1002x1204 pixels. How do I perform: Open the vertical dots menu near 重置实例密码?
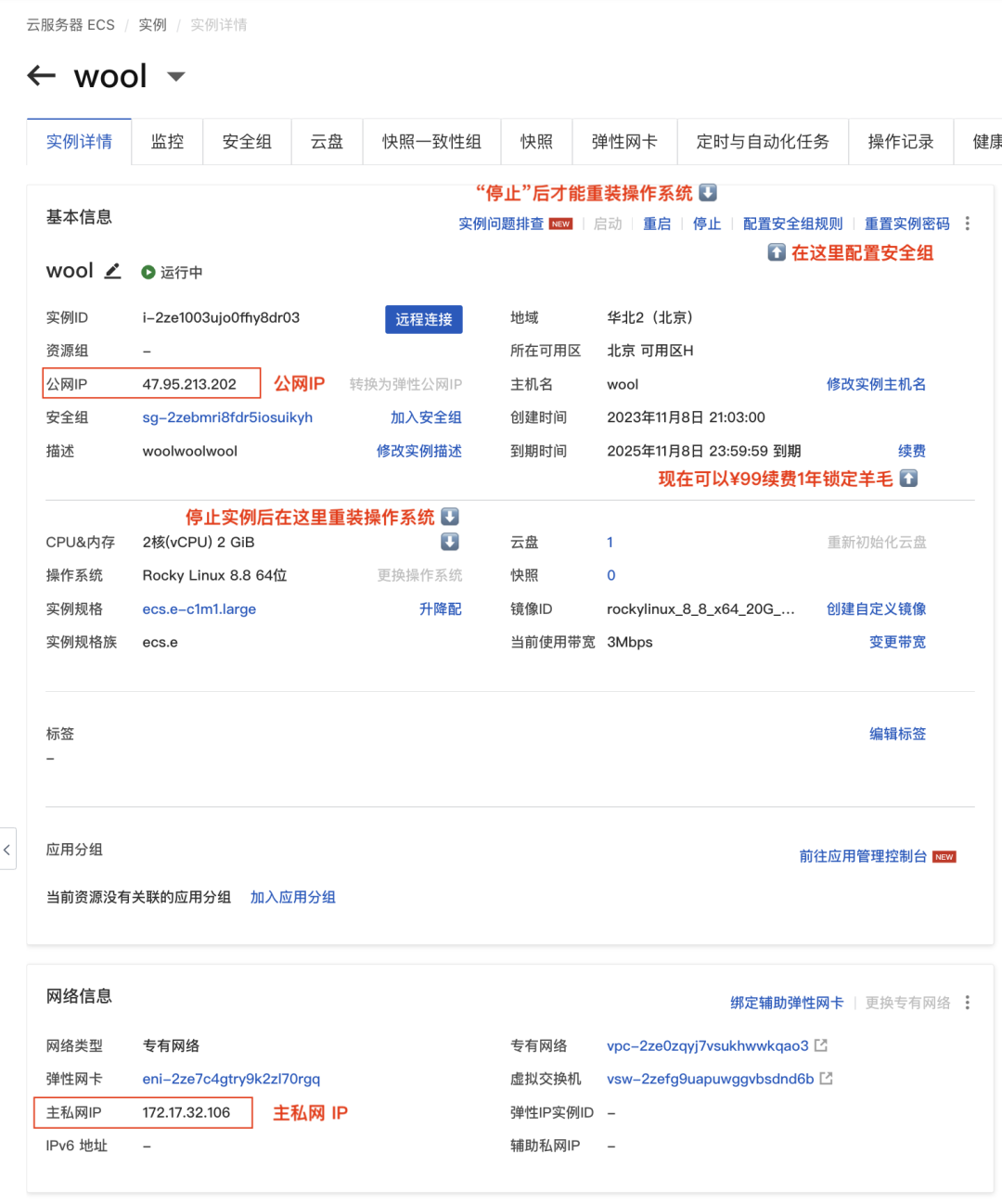(967, 224)
